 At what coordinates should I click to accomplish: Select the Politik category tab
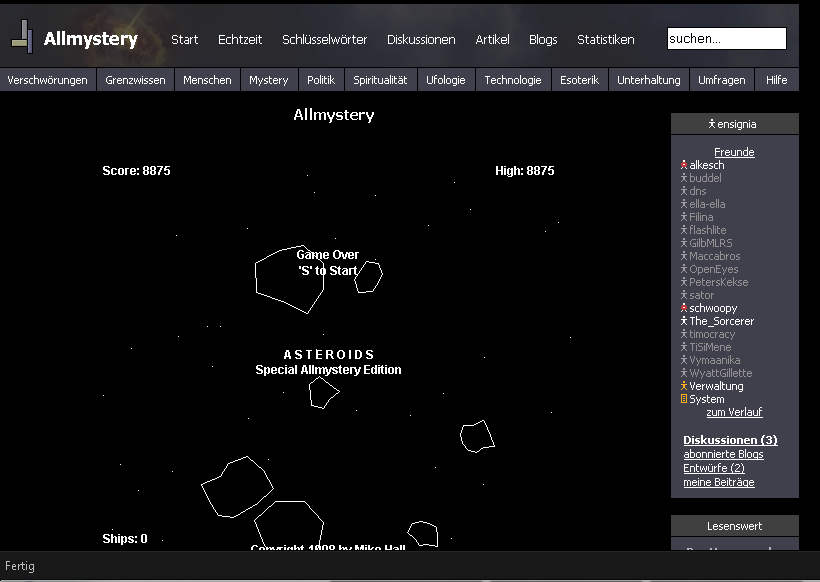pos(321,80)
